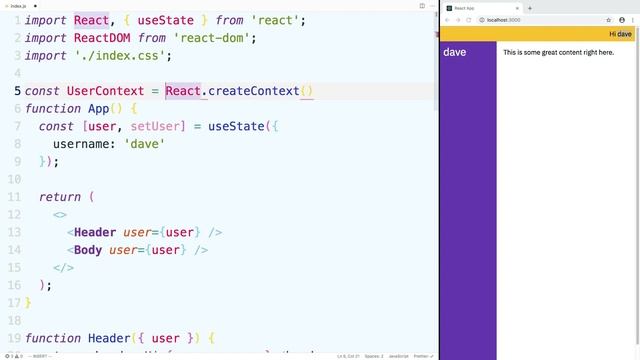Image resolution: width=640 pixels, height=360 pixels.
Task: Open the browser profile avatar
Action: [622, 20]
